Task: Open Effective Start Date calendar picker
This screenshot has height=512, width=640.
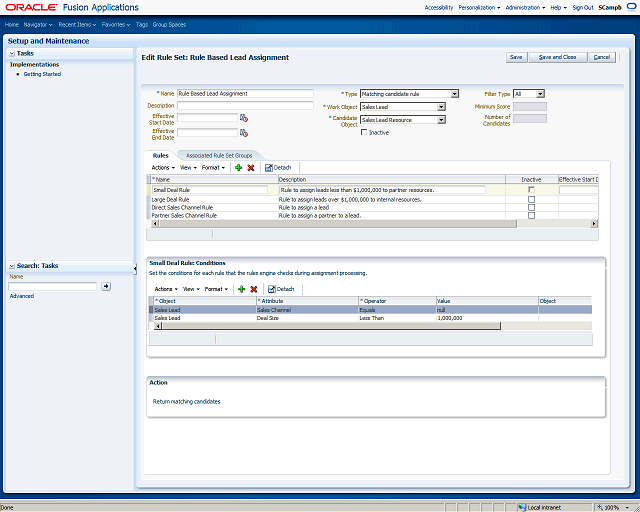Action: [x=244, y=118]
